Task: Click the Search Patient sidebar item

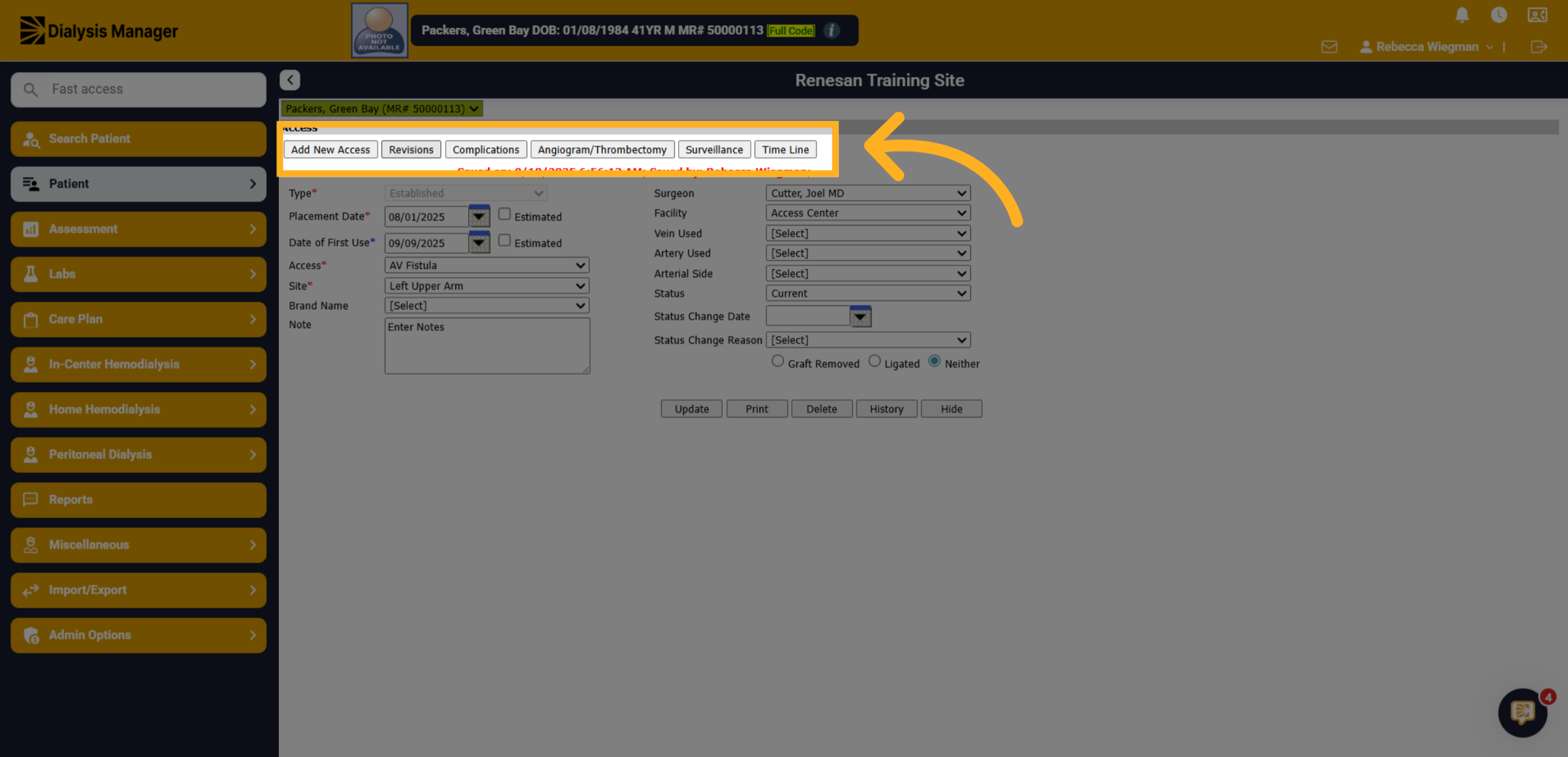Action: [x=139, y=138]
